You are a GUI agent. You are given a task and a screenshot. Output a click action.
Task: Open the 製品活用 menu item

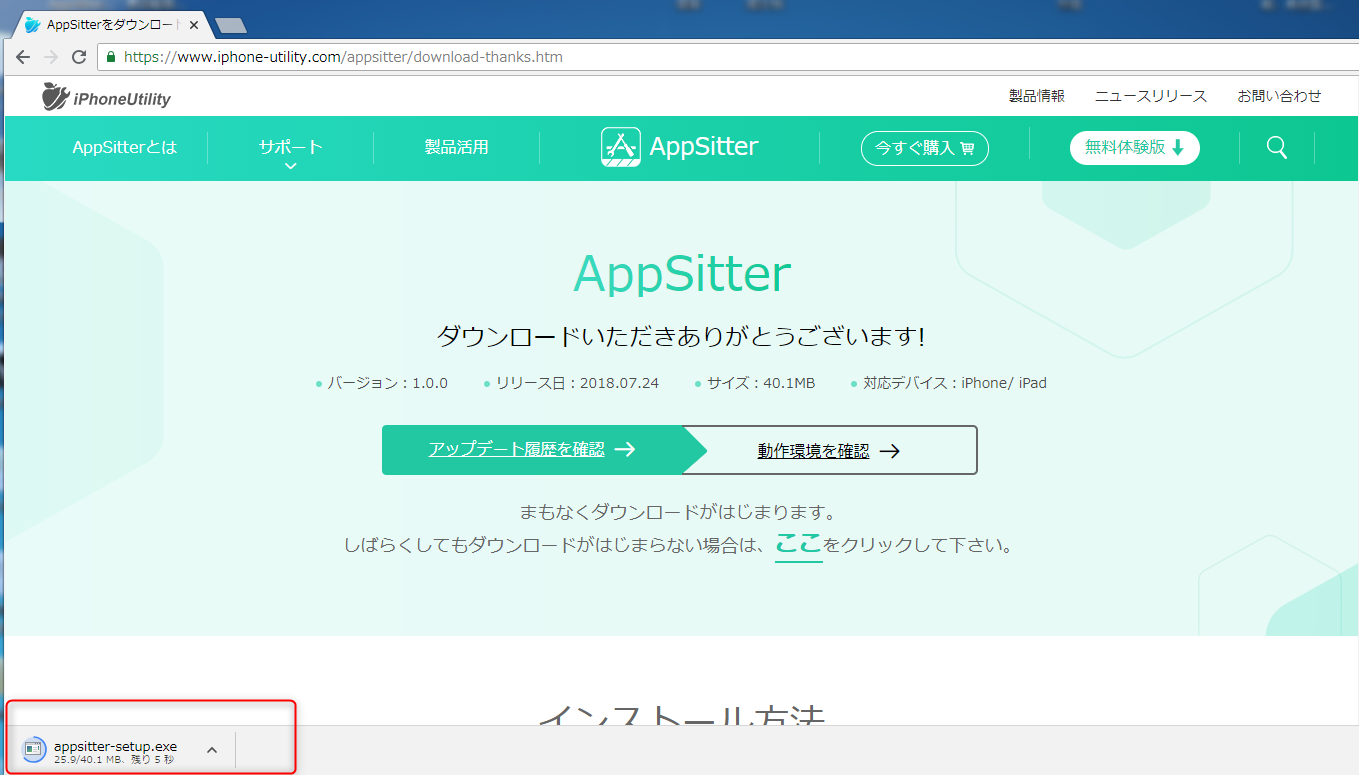click(457, 147)
